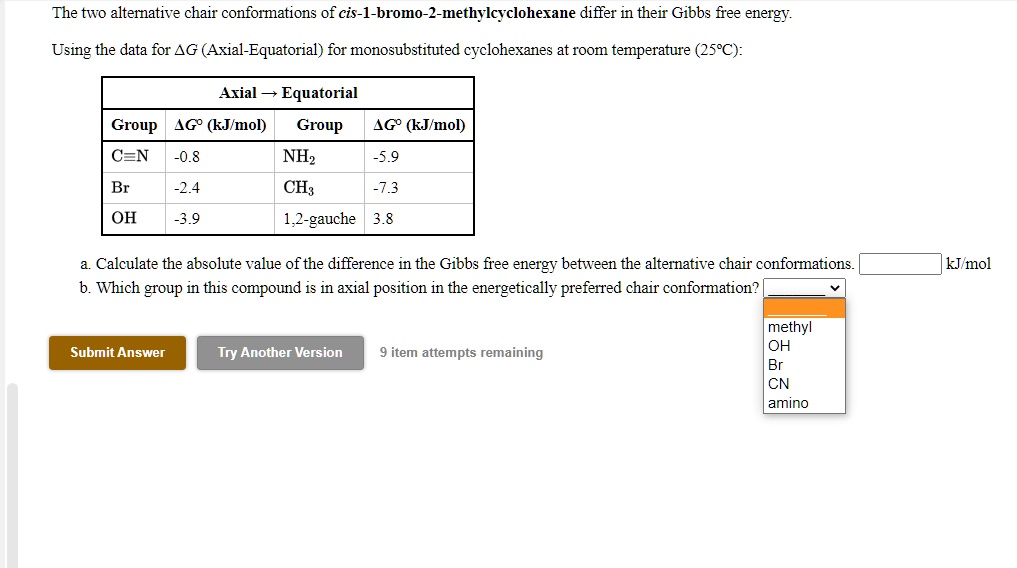The height and width of the screenshot is (568, 1017).
Task: Click the C≡N group cell in table
Action: pyautogui.click(x=130, y=157)
